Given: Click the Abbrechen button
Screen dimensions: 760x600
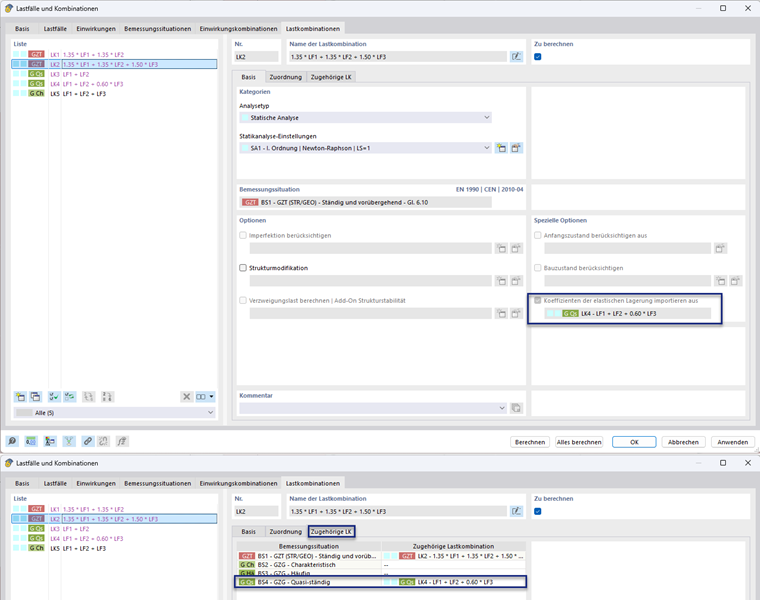Looking at the screenshot, I should point(683,442).
